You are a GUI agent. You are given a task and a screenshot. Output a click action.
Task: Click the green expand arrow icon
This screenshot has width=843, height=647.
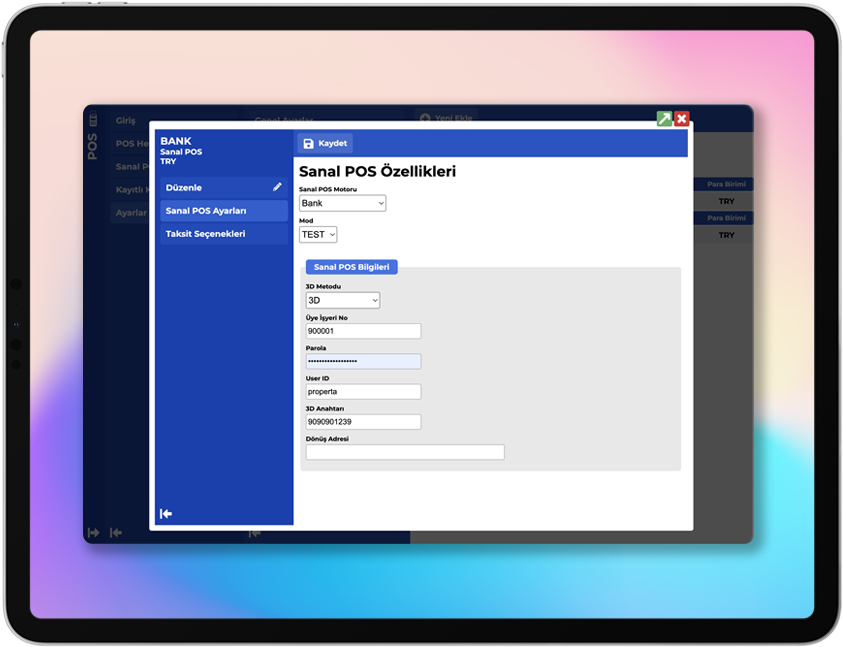pos(664,119)
